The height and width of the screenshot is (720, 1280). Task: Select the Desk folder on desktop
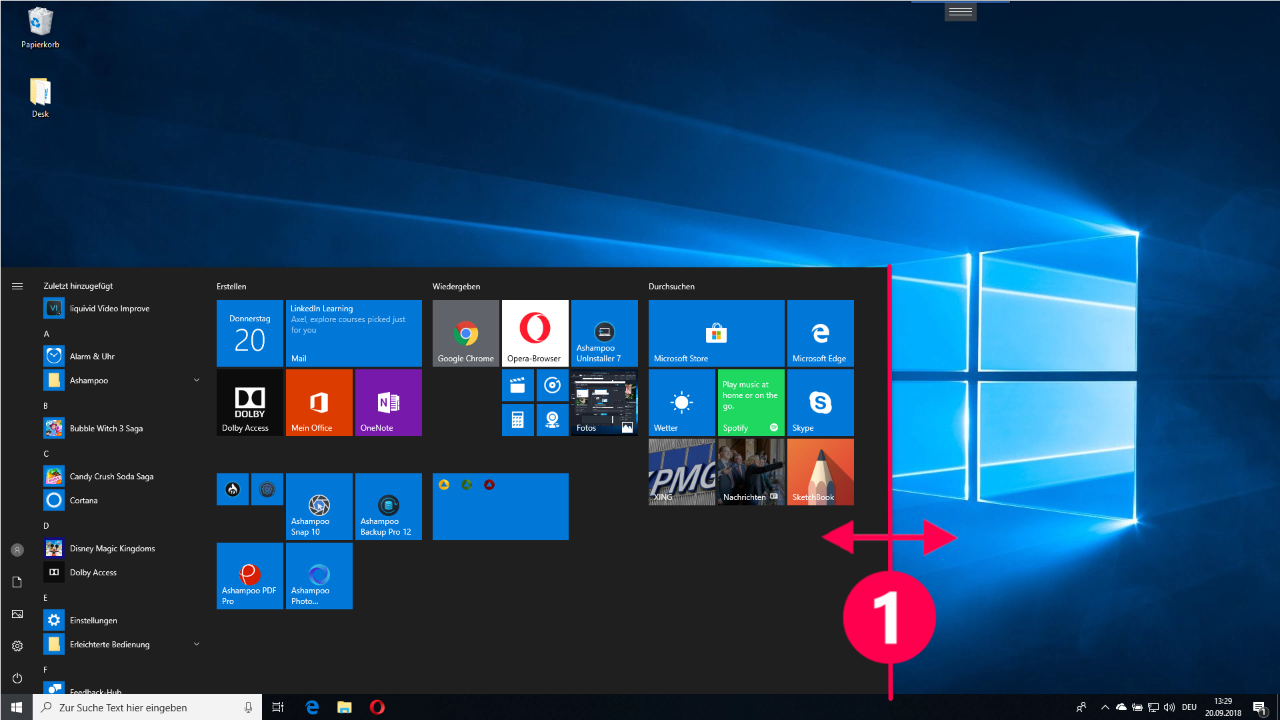(40, 98)
